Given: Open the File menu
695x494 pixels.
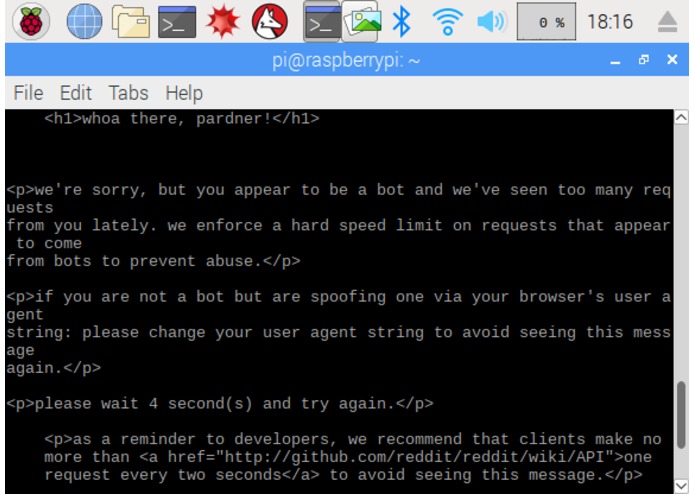Looking at the screenshot, I should coord(28,93).
